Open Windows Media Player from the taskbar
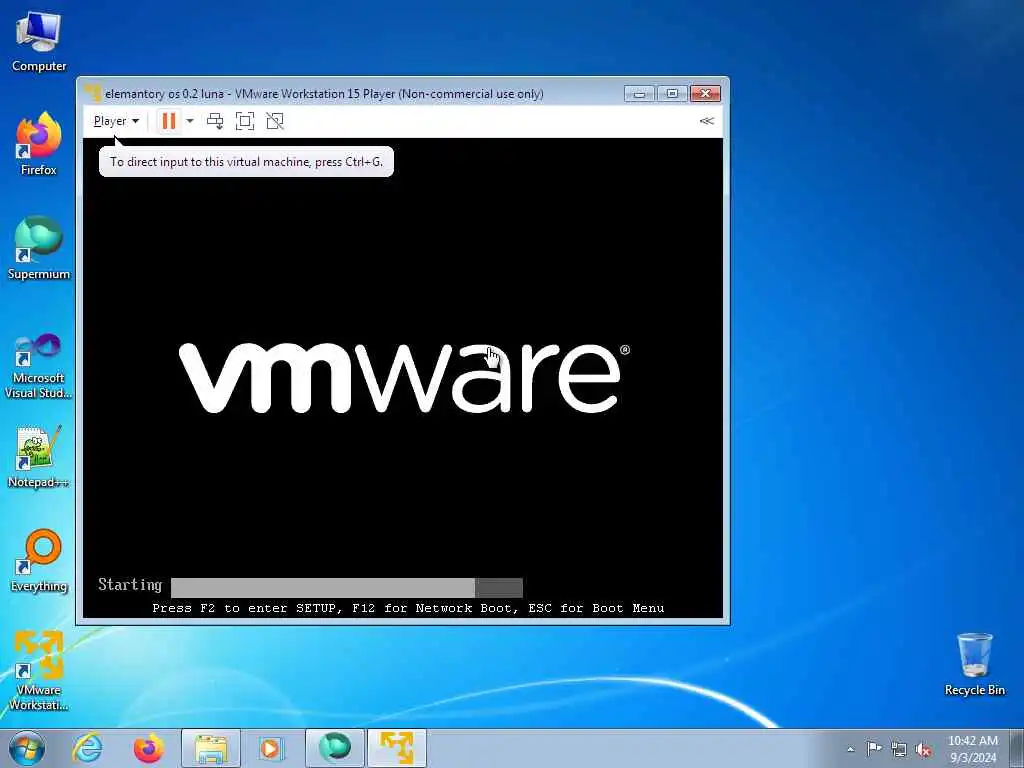Viewport: 1024px width, 768px height. tap(270, 748)
